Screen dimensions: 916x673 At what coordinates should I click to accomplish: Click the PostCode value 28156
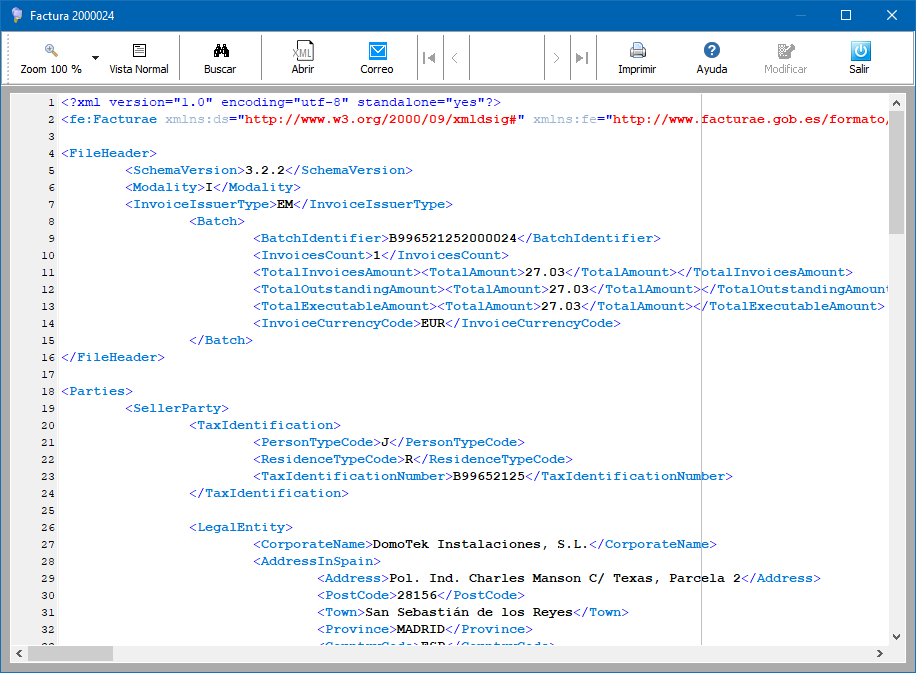417,595
